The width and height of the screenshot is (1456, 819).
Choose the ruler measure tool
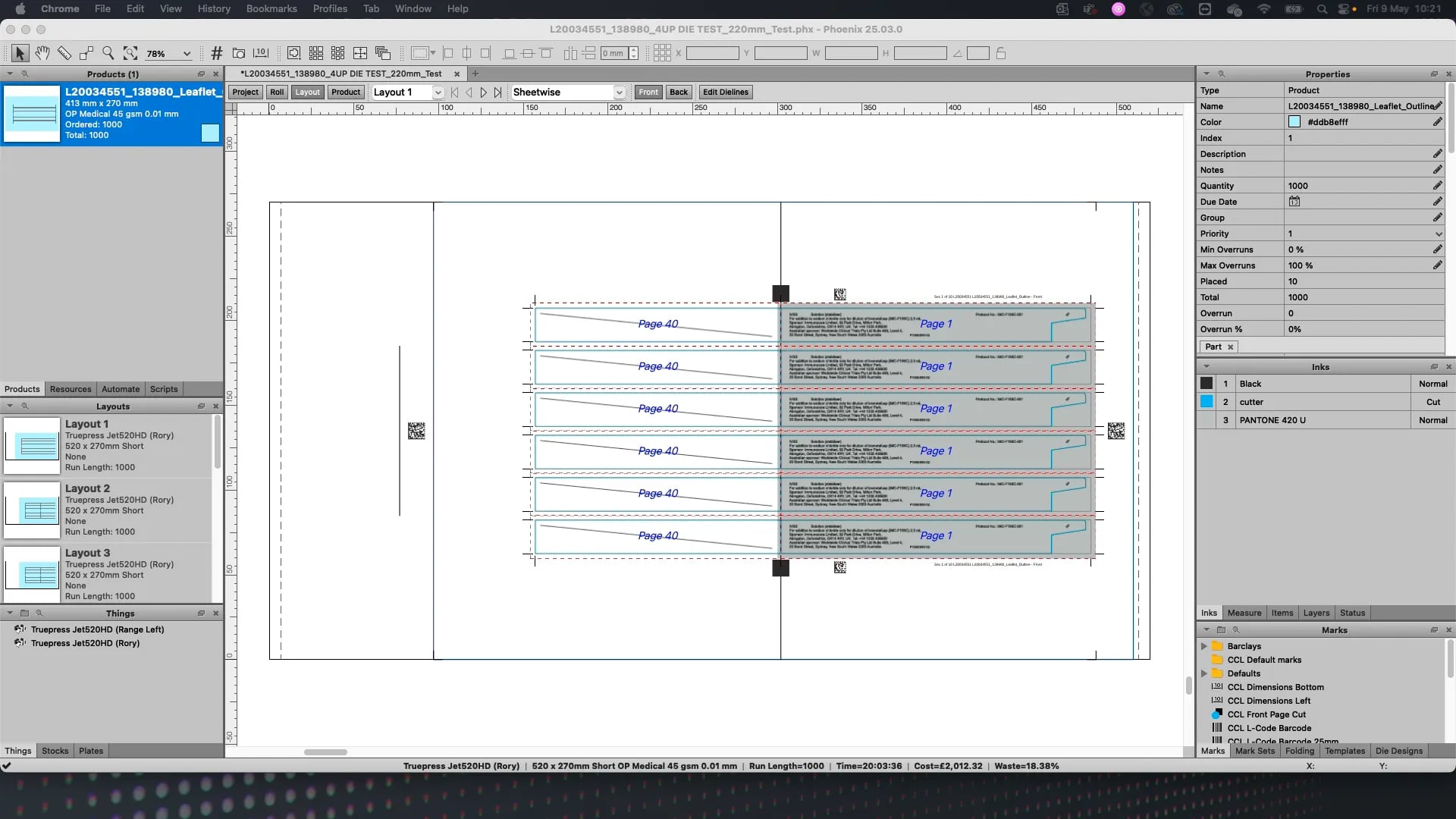point(64,53)
